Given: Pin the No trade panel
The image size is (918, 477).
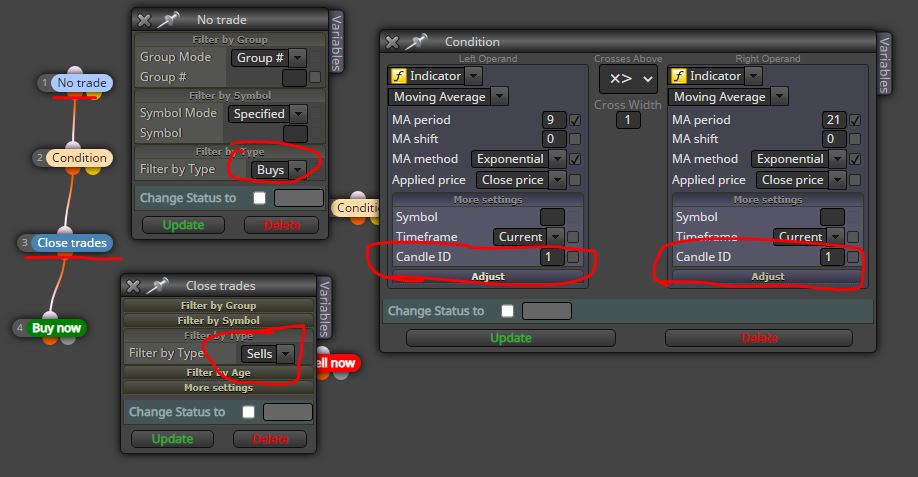Looking at the screenshot, I should (168, 20).
